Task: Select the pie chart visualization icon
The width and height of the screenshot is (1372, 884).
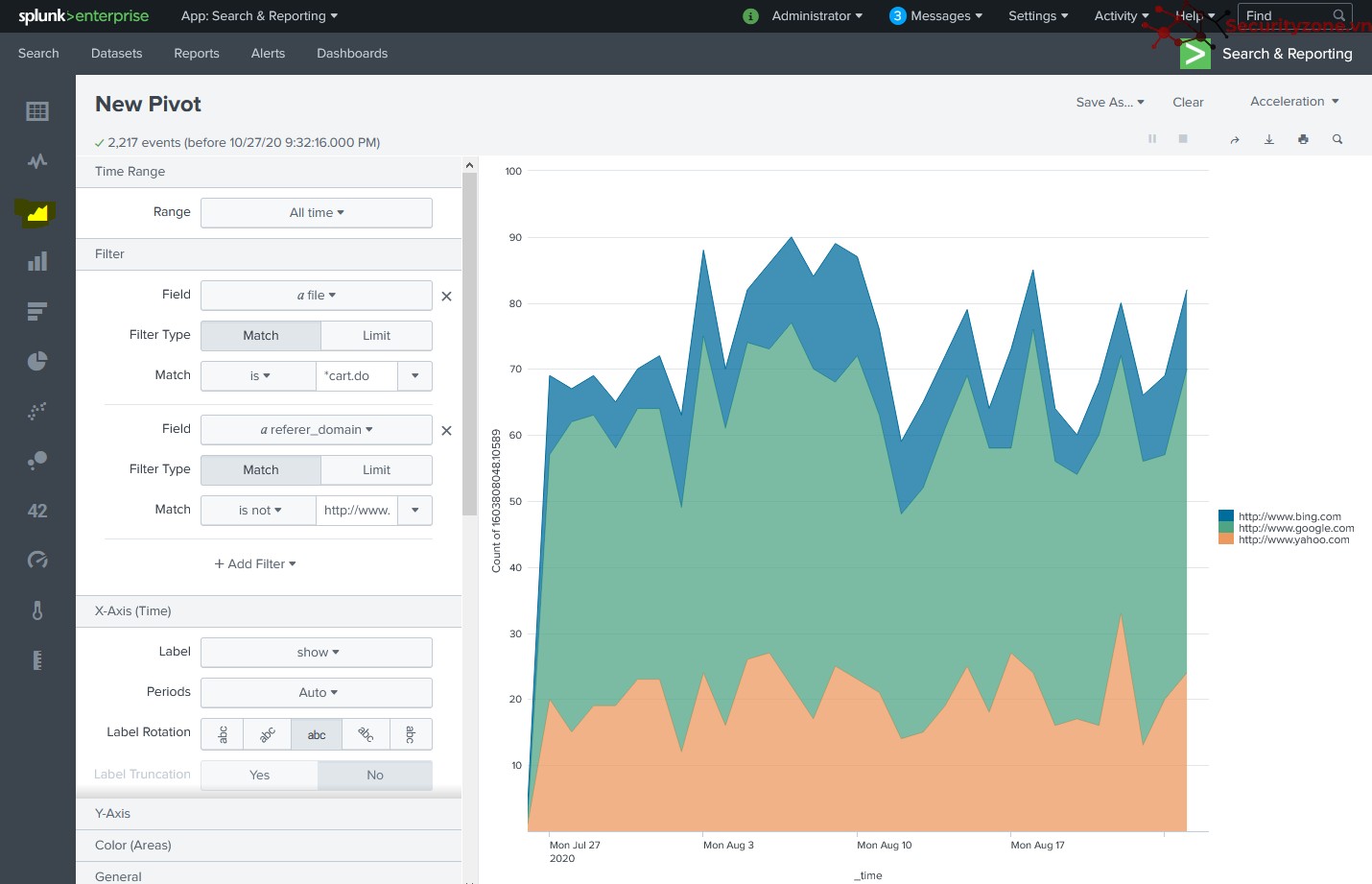Action: click(x=37, y=361)
